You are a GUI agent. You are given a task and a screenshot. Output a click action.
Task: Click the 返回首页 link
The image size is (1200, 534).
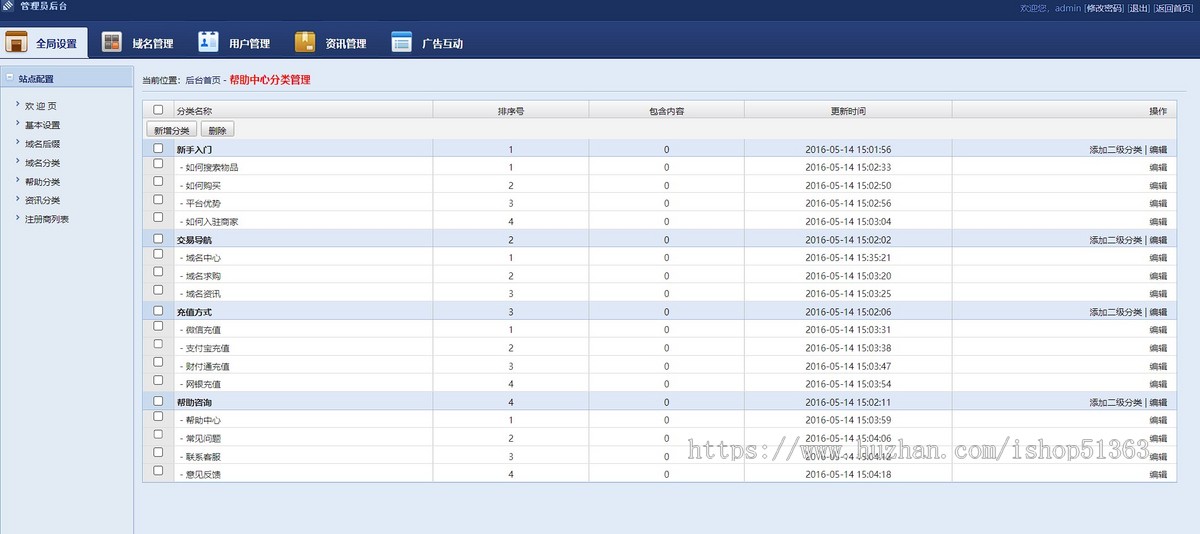pos(1175,8)
